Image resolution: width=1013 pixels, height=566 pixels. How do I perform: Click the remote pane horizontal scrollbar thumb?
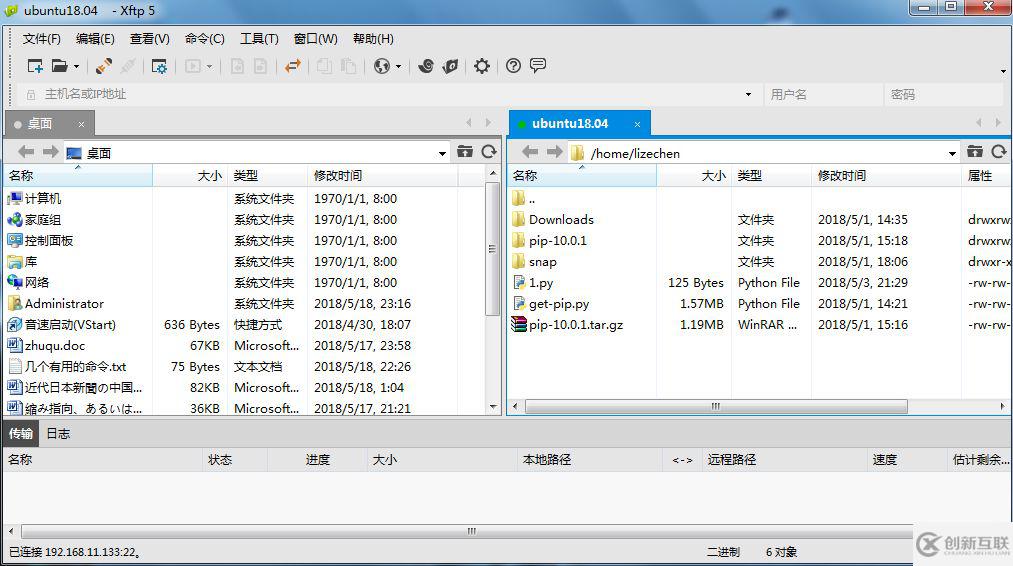pos(716,406)
